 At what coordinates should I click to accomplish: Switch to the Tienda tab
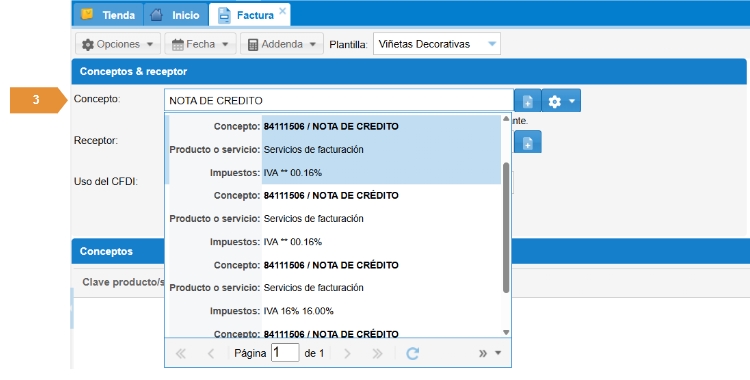click(x=108, y=15)
